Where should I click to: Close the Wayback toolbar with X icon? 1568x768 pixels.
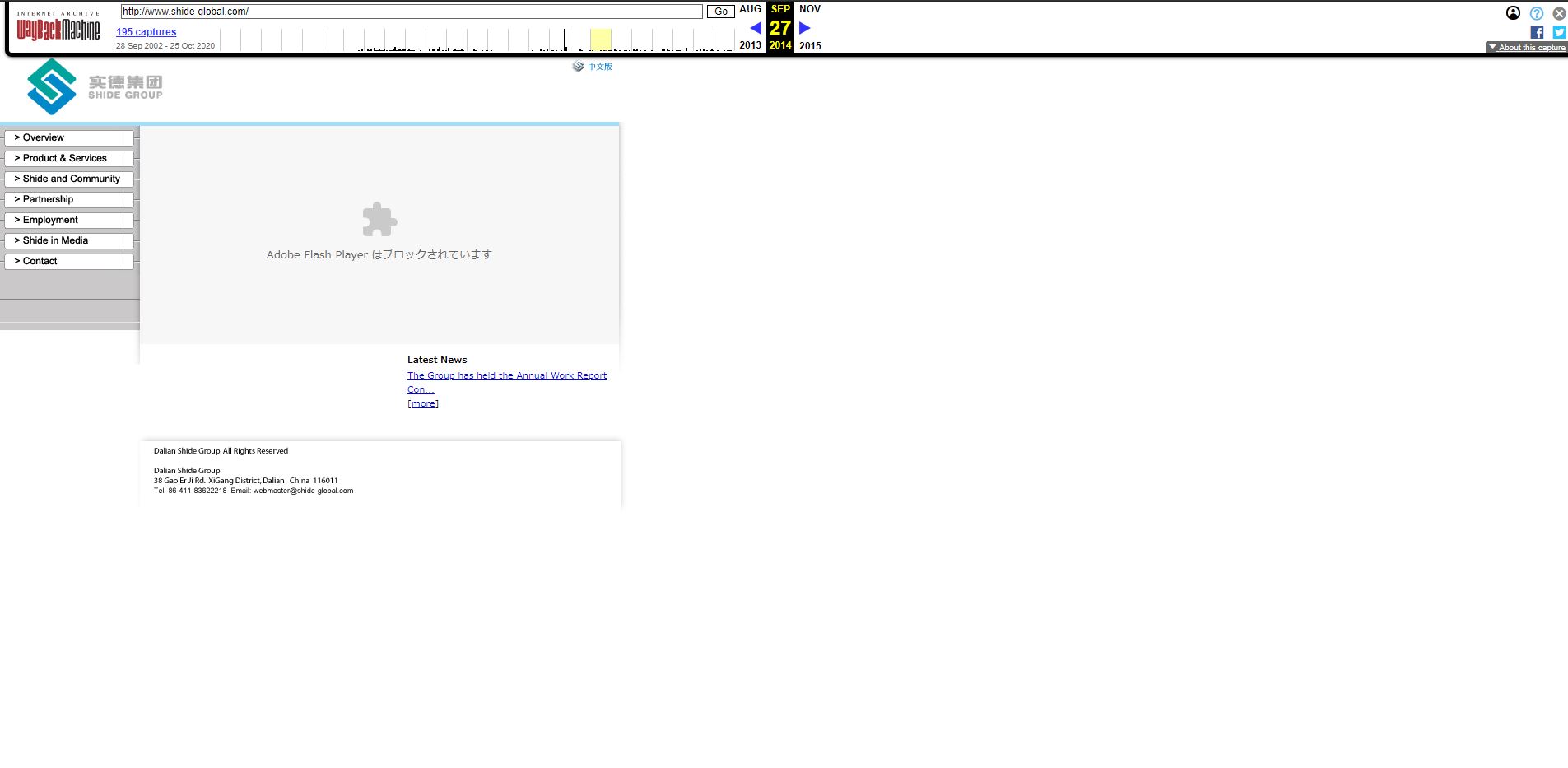point(1559,13)
